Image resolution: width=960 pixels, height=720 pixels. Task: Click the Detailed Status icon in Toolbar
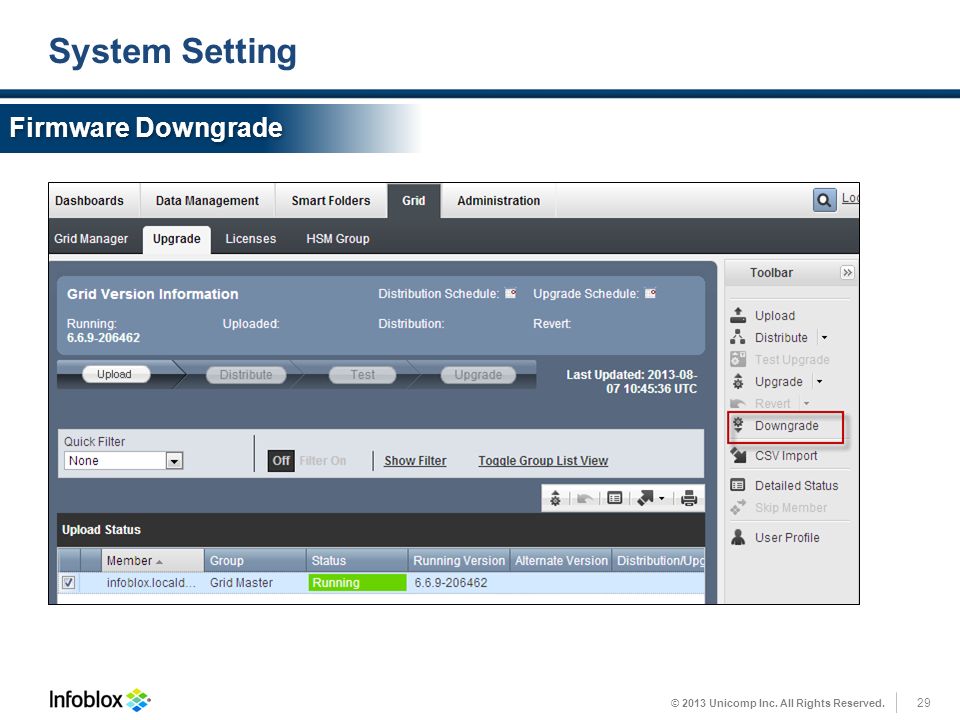click(738, 485)
